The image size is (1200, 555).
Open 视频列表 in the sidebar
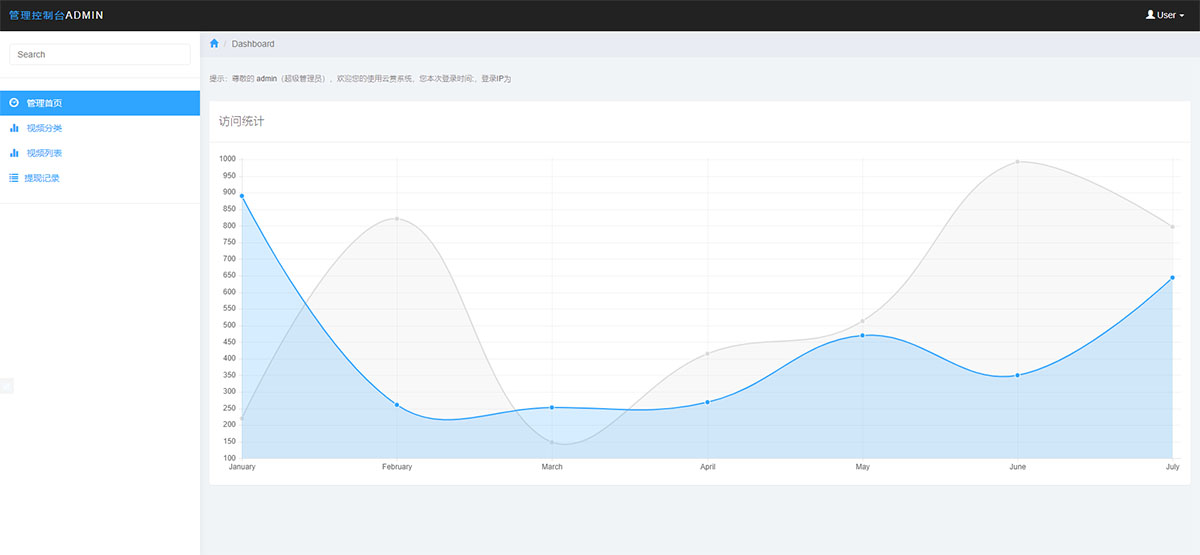[100, 153]
